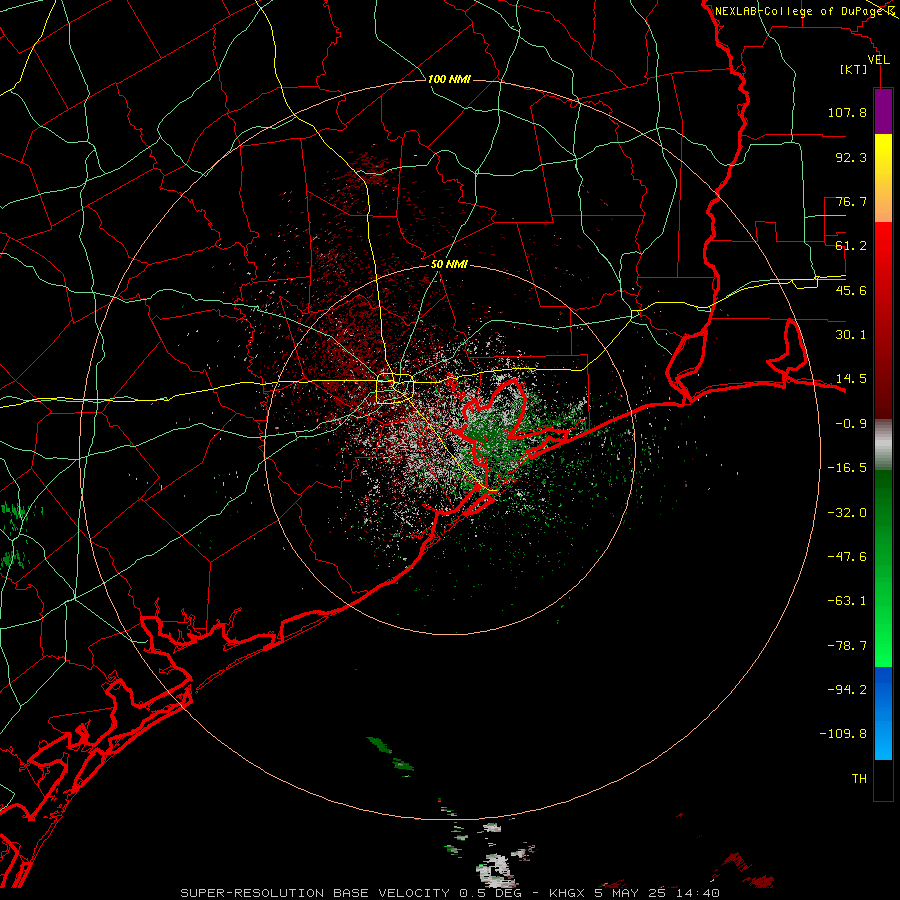The width and height of the screenshot is (900, 900).
Task: Pick the black TH segment of the bar
Action: click(x=883, y=780)
